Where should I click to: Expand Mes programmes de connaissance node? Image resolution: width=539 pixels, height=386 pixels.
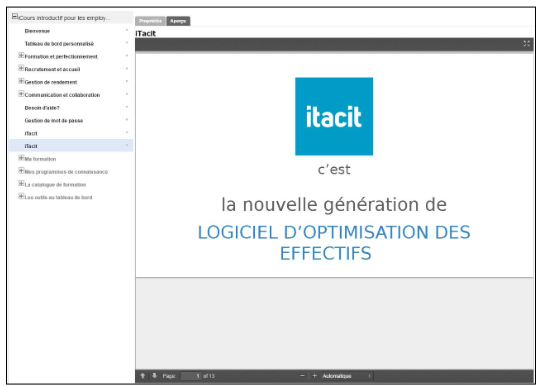point(21,170)
